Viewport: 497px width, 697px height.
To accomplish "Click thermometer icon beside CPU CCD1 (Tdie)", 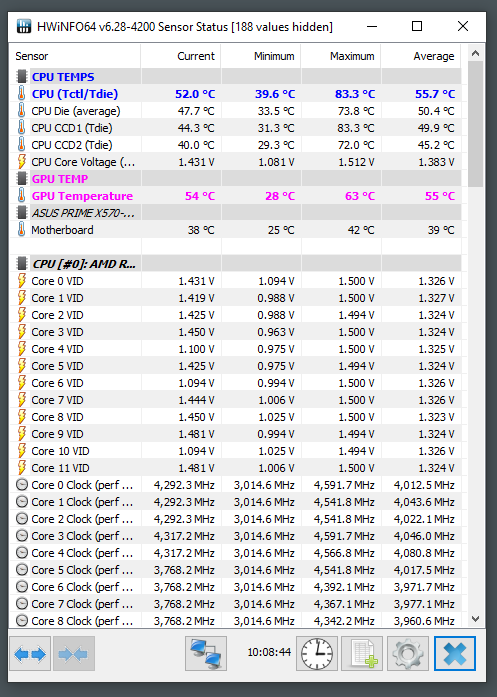I will [x=21, y=128].
